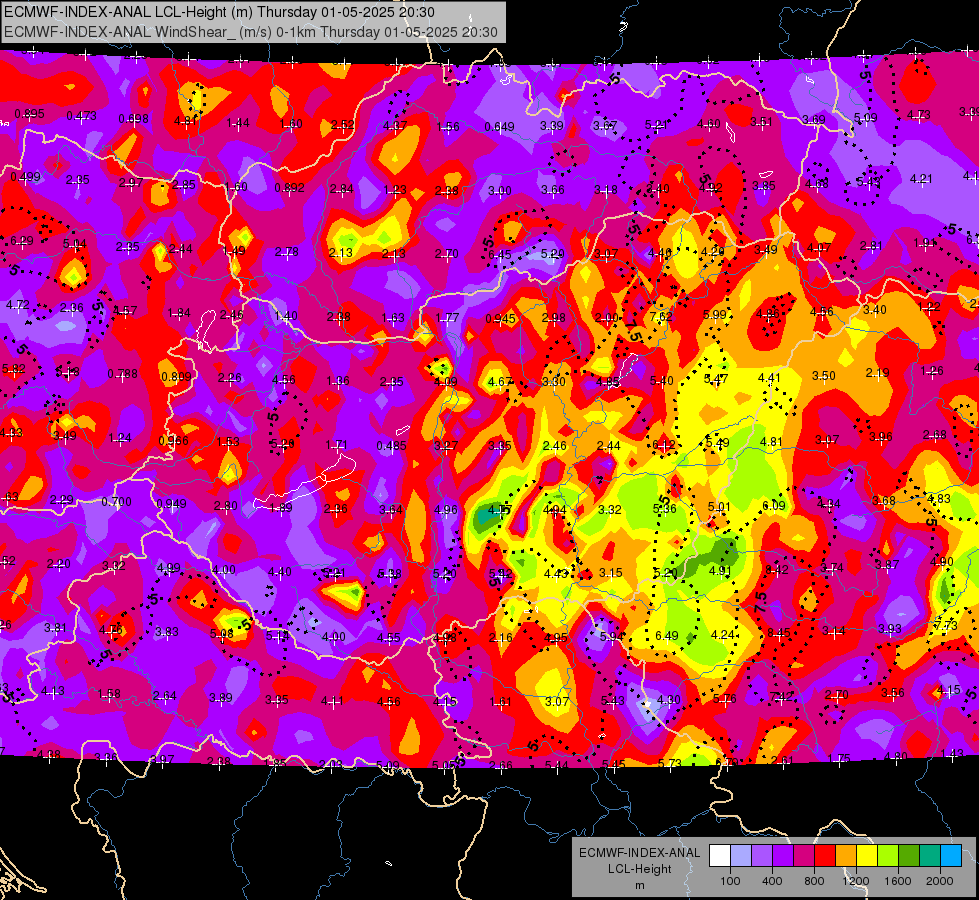The width and height of the screenshot is (979, 900).
Task: Click the lime swatch left of 1600 tick
Action: [888, 855]
